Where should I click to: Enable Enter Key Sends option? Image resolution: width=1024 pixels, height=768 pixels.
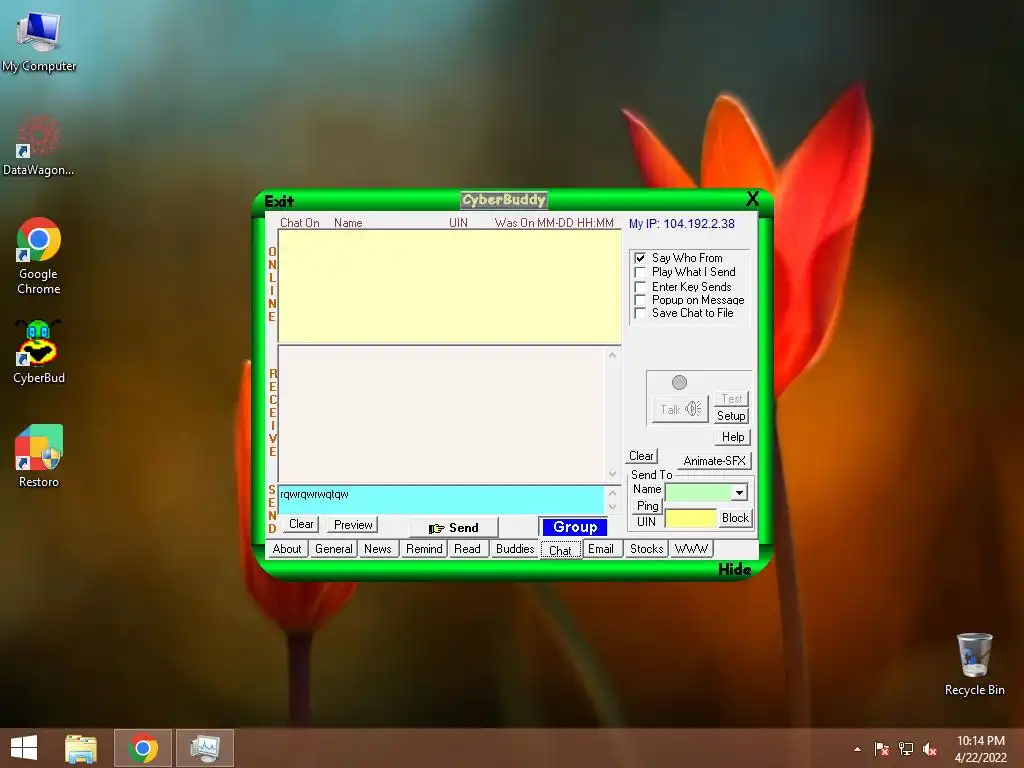640,287
